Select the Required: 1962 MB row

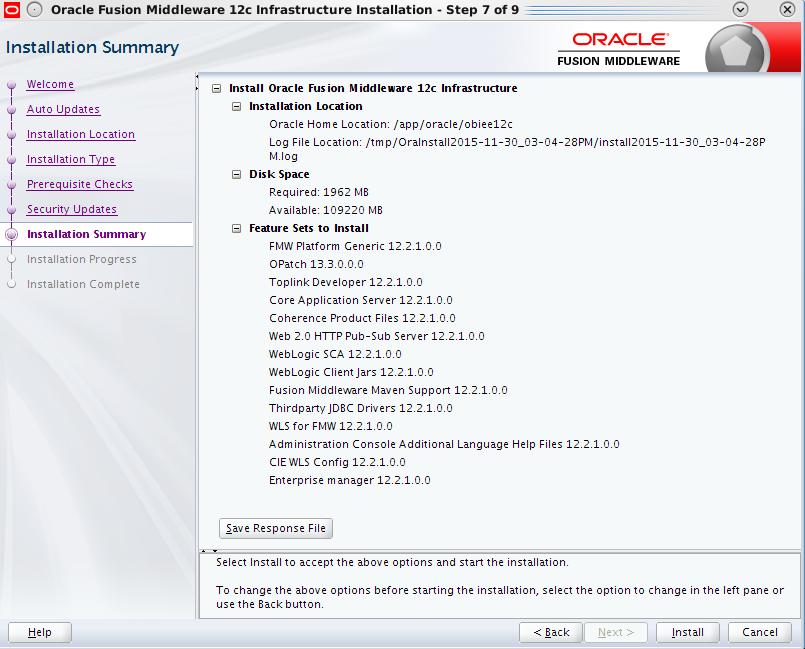pyautogui.click(x=319, y=193)
